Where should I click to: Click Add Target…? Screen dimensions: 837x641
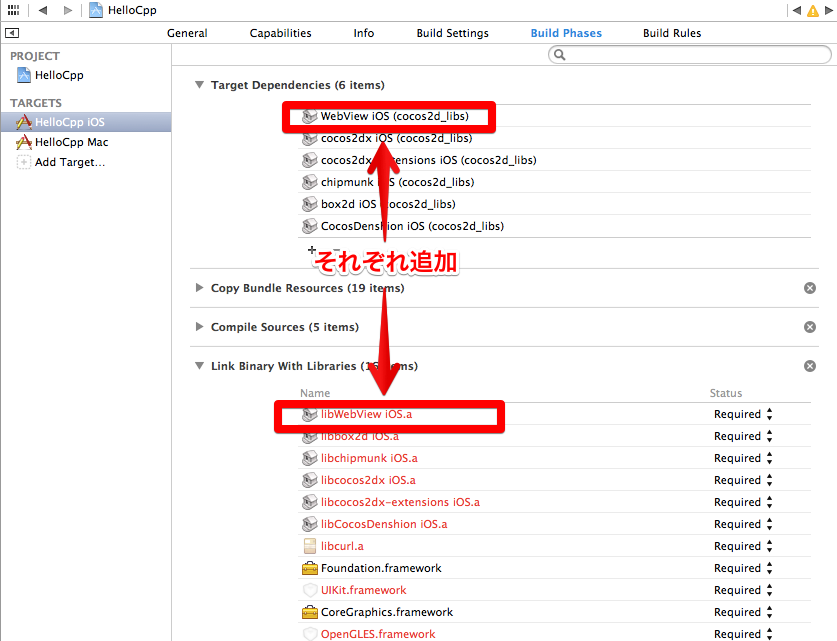tap(70, 162)
